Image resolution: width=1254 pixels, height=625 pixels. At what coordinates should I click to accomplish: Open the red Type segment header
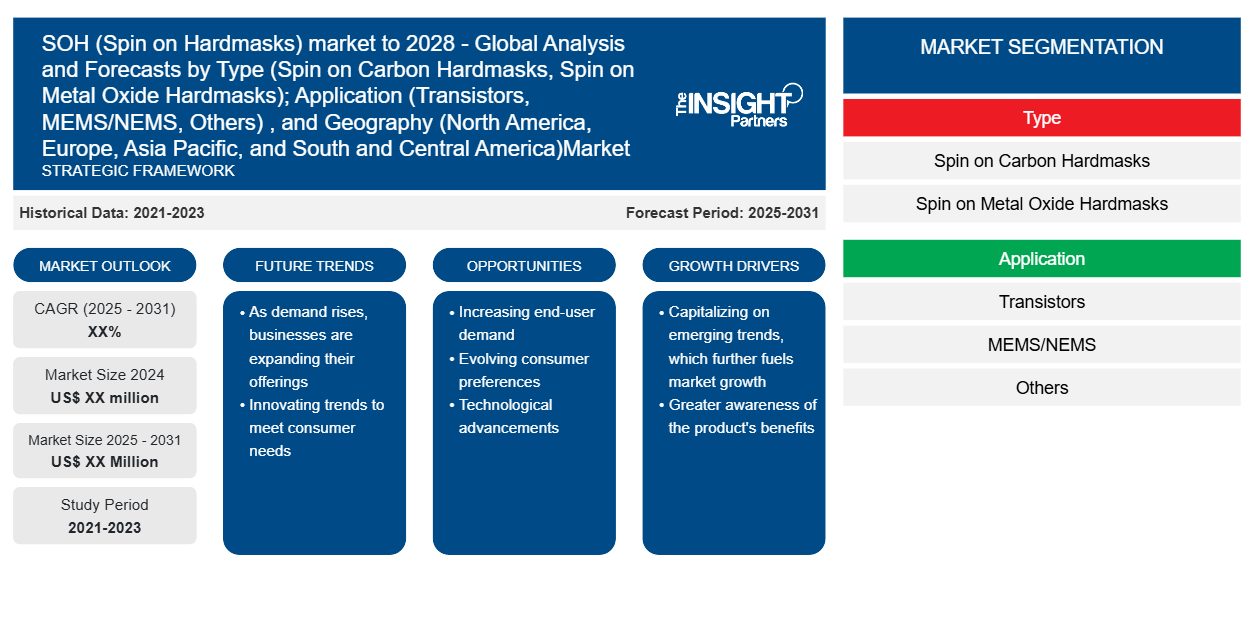click(x=1042, y=118)
